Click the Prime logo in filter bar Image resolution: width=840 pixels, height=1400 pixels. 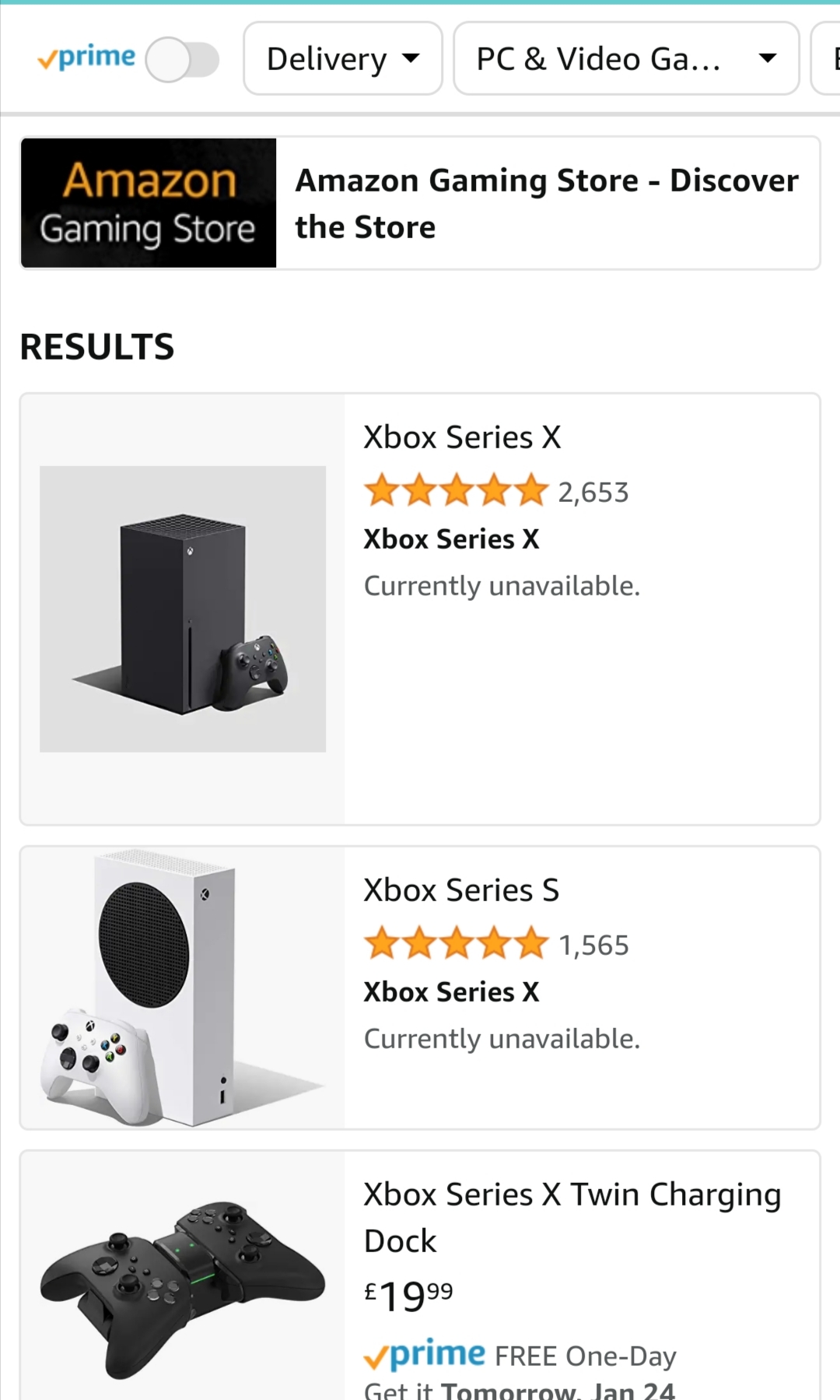pos(86,58)
